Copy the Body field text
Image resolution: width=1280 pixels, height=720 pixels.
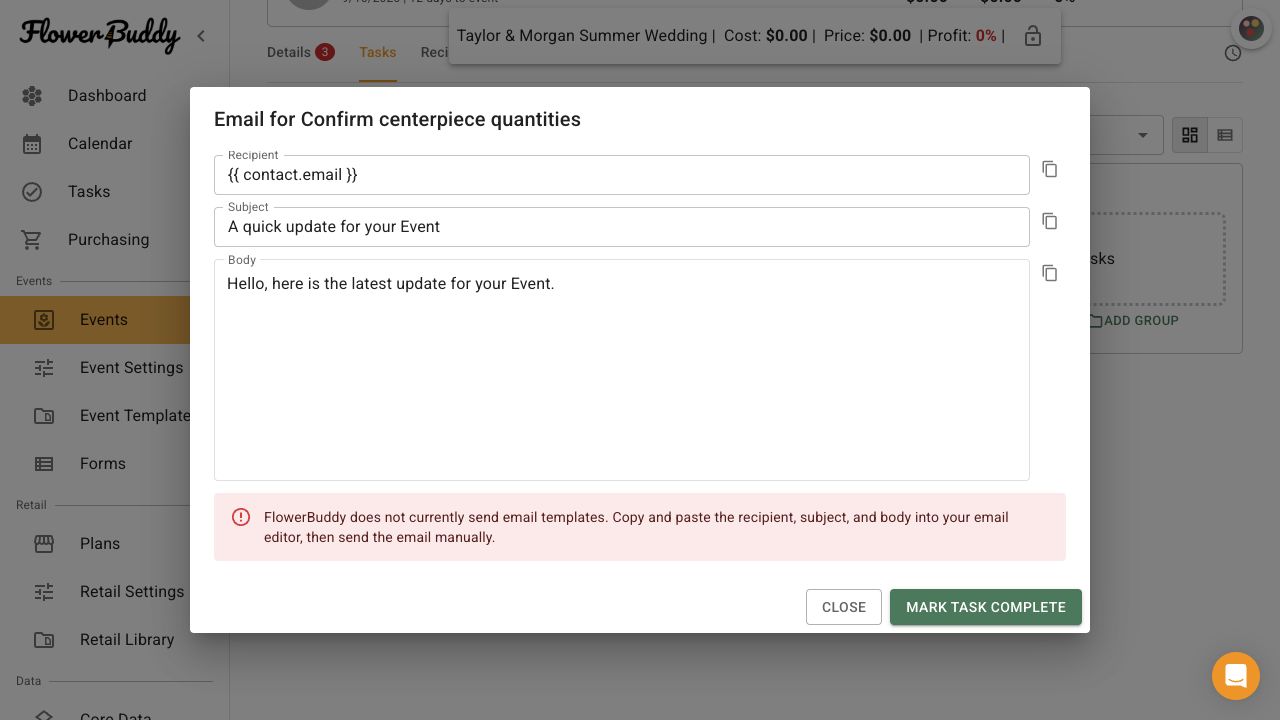click(x=1050, y=273)
